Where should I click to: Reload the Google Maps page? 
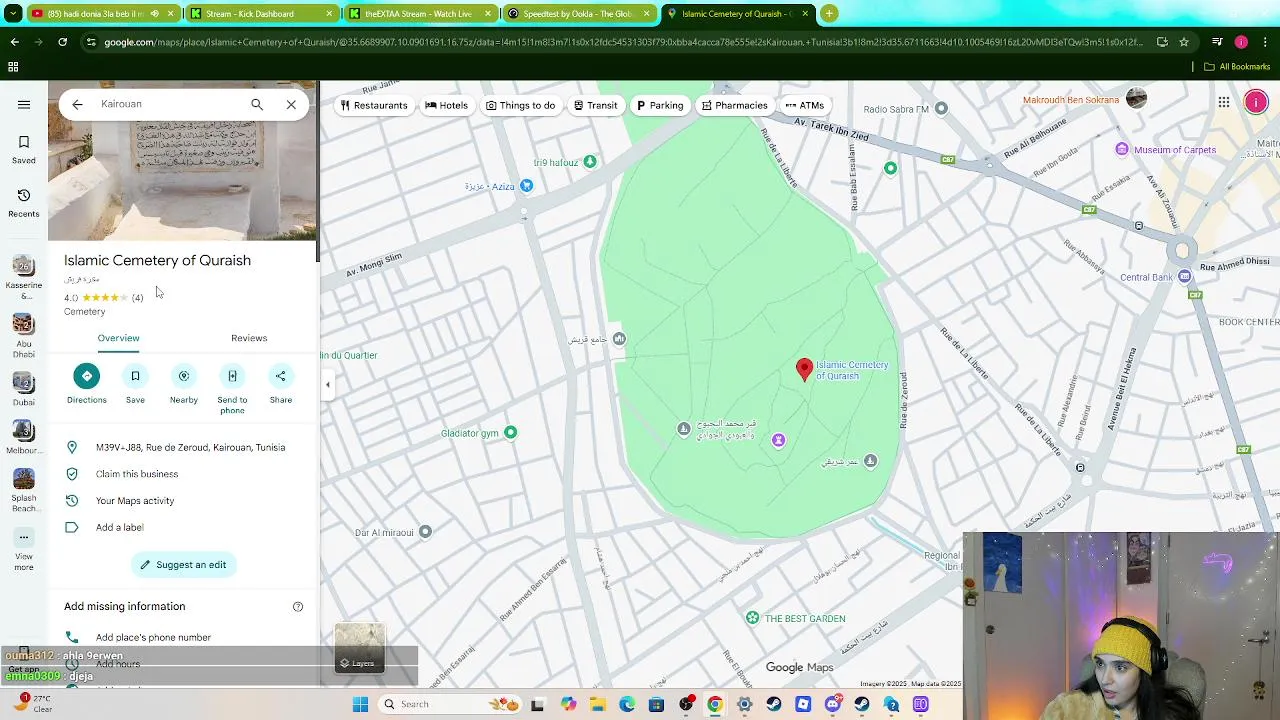tap(62, 42)
